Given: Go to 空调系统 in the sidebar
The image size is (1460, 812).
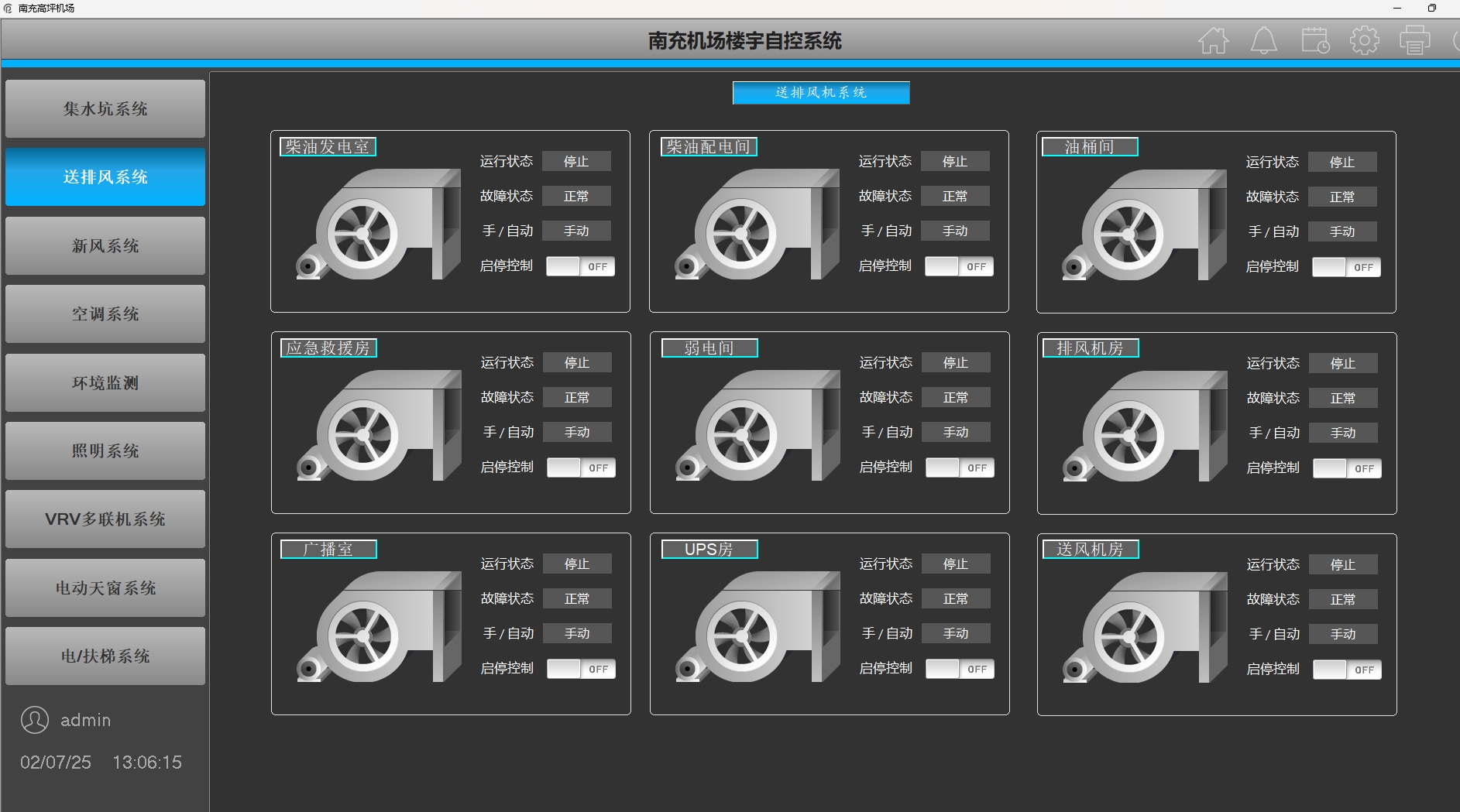Looking at the screenshot, I should (105, 314).
